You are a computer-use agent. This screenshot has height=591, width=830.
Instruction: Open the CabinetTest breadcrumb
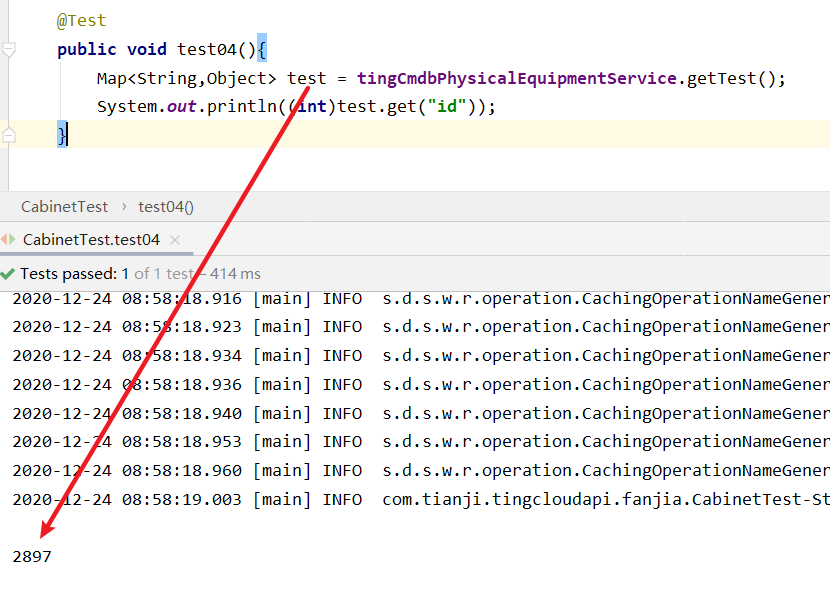point(64,207)
